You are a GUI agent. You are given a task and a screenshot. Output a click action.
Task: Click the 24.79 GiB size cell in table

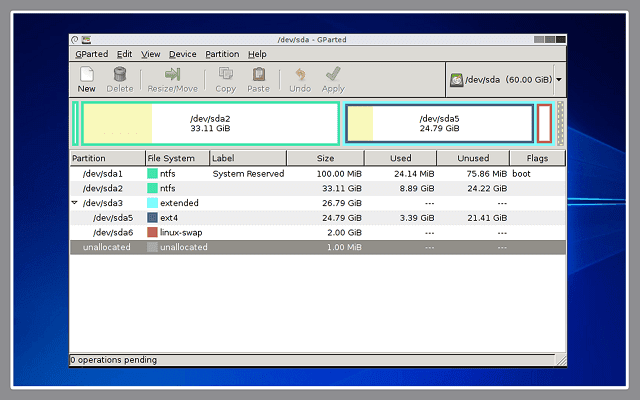tap(342, 218)
